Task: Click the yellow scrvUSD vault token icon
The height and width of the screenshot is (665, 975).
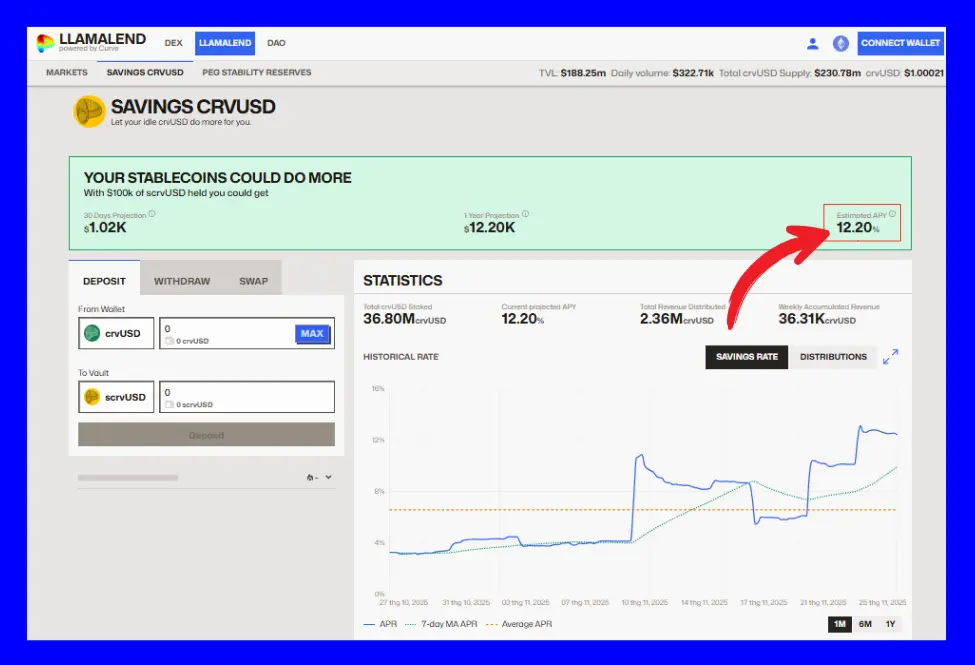Action: pyautogui.click(x=93, y=397)
